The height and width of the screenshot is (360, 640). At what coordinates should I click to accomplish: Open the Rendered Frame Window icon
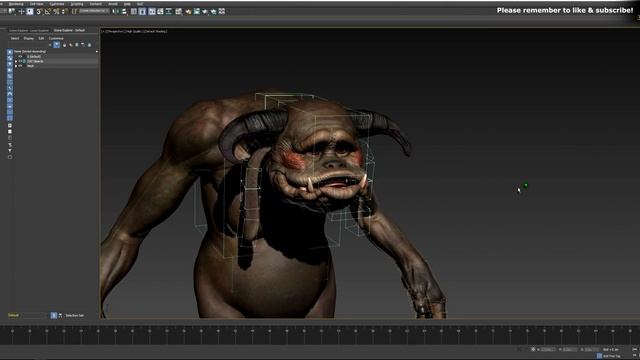[197, 11]
